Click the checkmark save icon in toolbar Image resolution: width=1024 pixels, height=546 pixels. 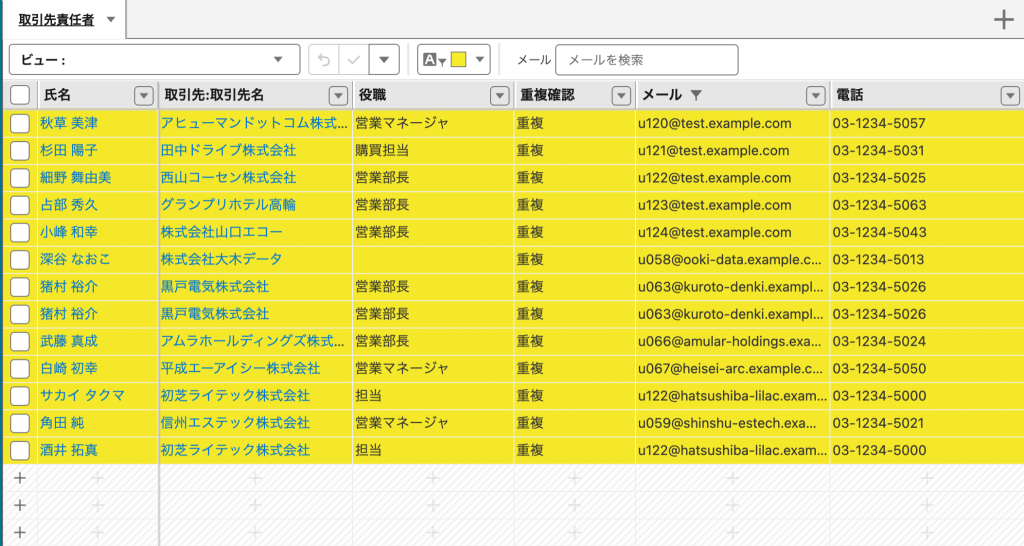click(x=353, y=60)
